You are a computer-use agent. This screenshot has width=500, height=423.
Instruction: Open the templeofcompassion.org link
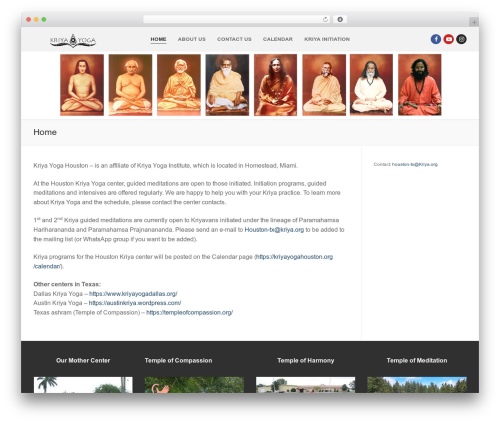tap(189, 312)
